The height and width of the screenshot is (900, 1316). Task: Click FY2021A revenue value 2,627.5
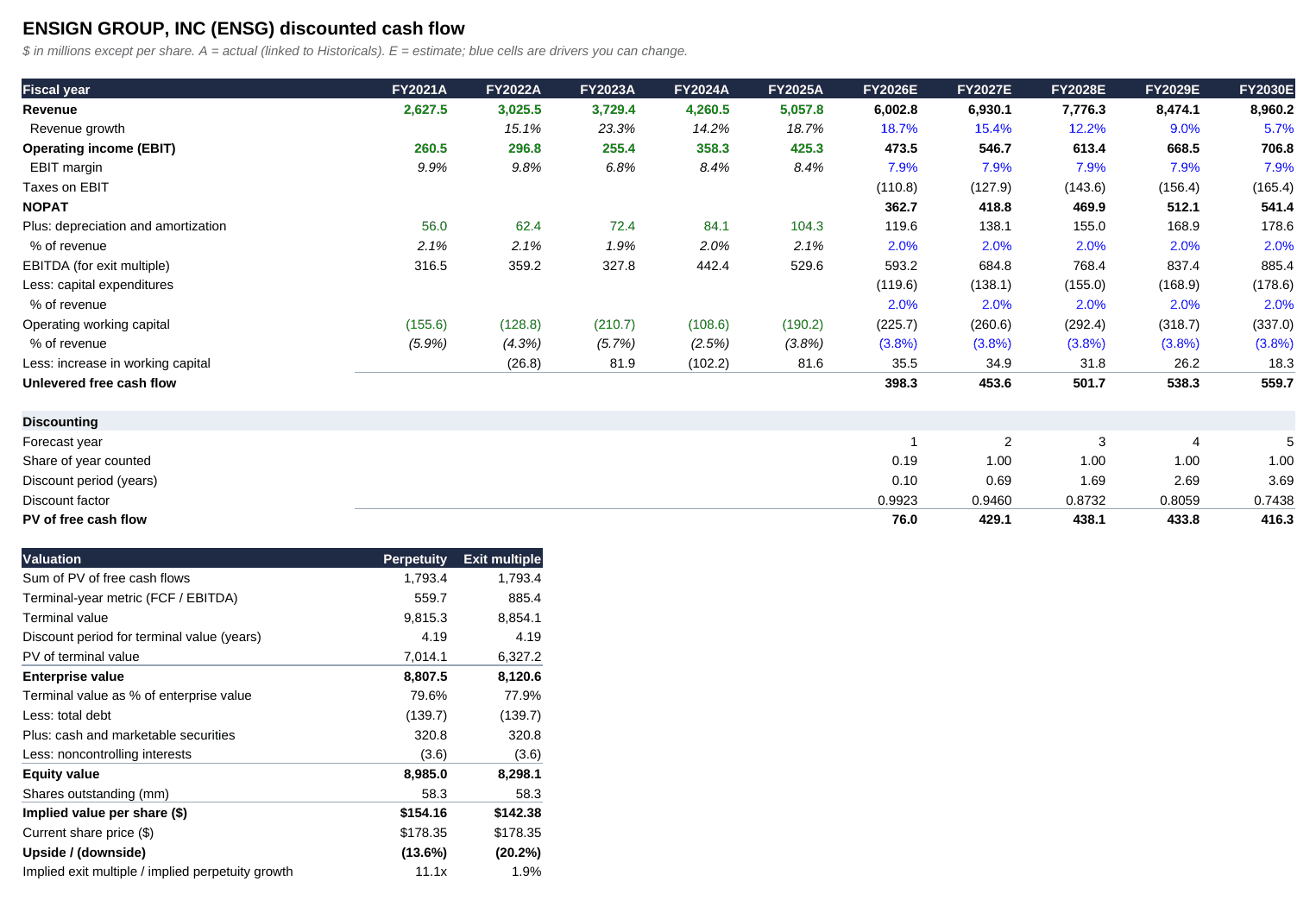click(x=425, y=110)
